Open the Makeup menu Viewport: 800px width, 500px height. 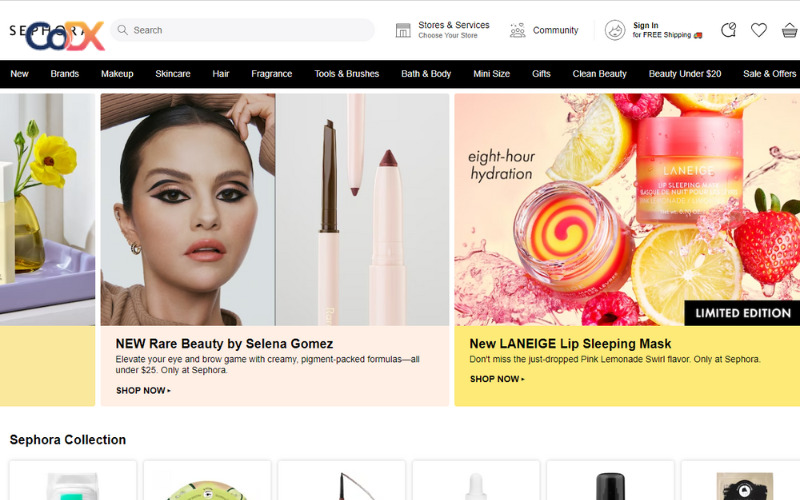tap(117, 74)
